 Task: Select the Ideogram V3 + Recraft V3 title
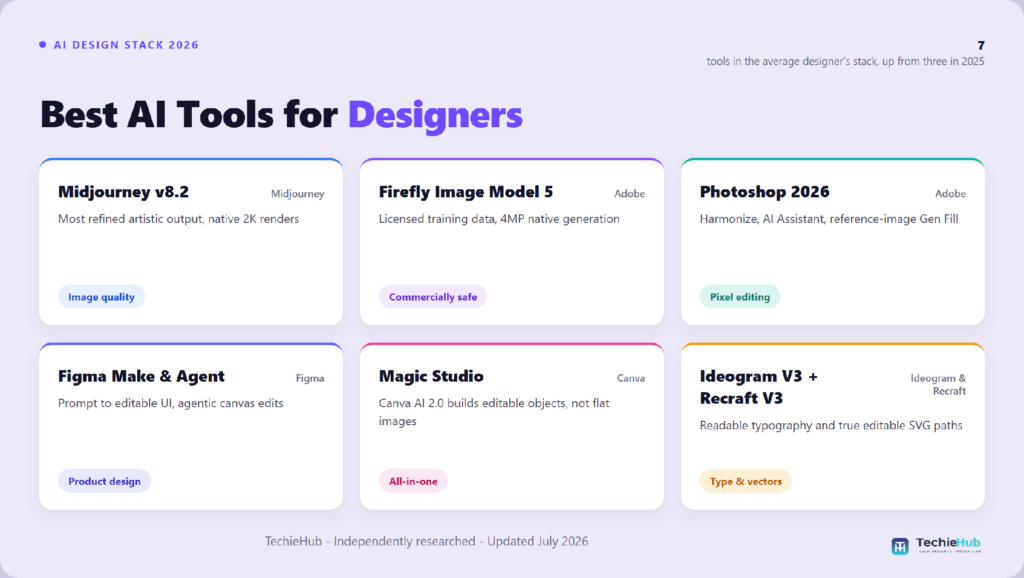[x=759, y=387]
